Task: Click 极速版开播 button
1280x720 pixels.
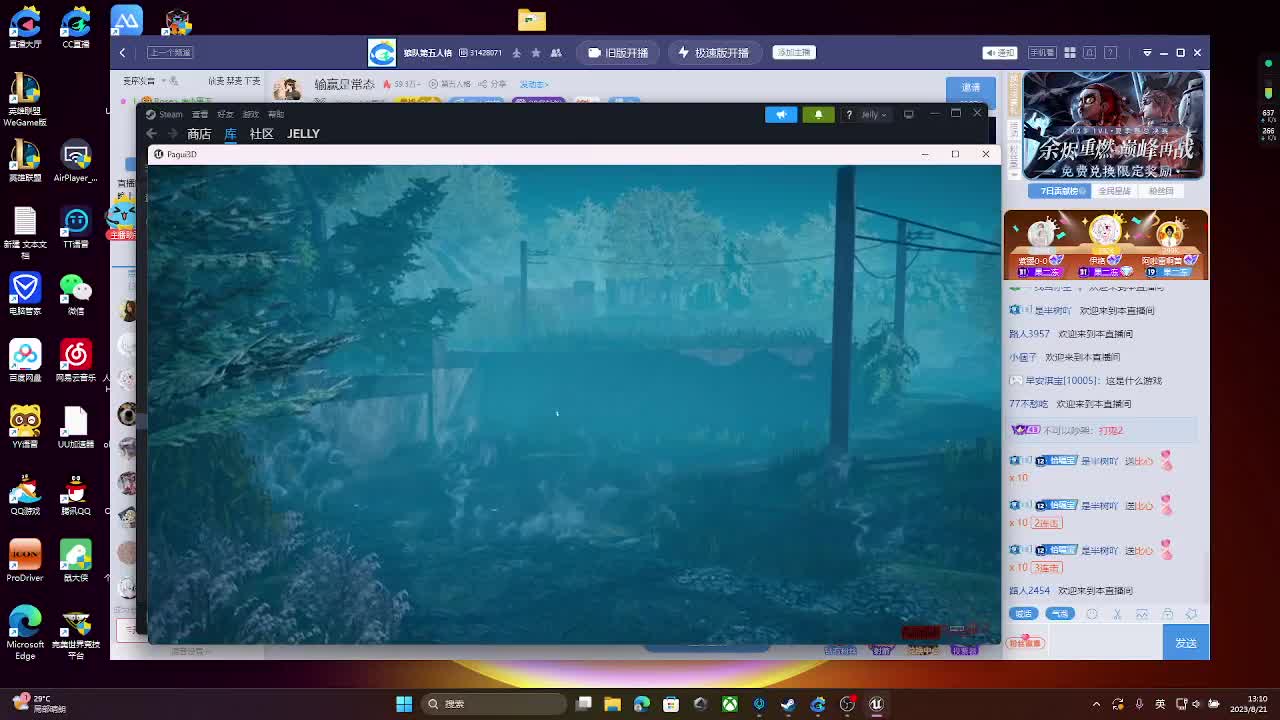Action: (714, 53)
